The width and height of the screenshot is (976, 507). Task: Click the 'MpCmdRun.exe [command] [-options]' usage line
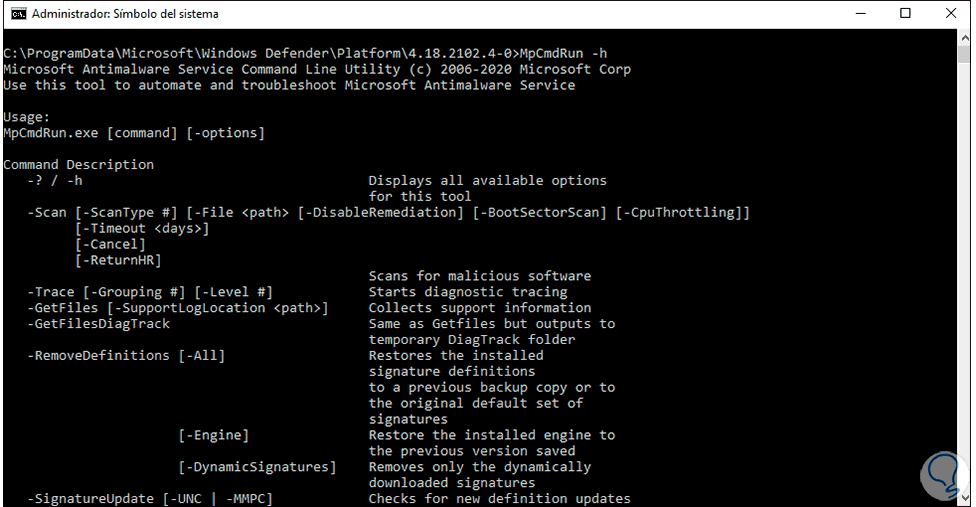point(134,133)
